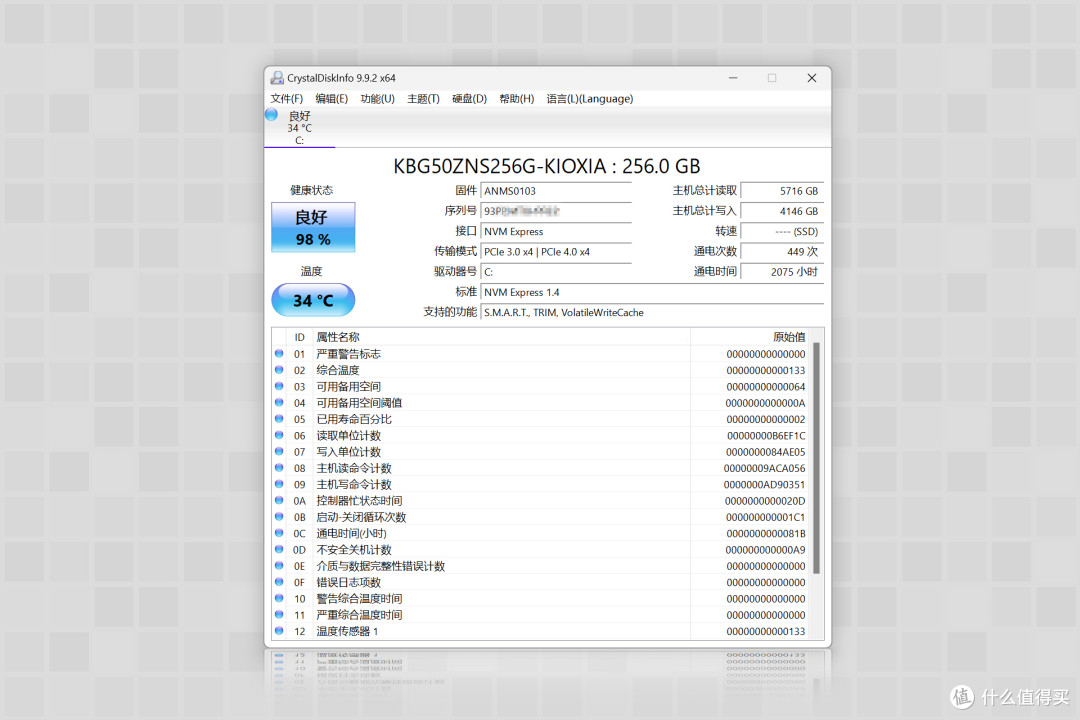This screenshot has width=1080, height=720.
Task: Click the transfer mode field PCIe 3.0 x4
Action: coord(556,251)
